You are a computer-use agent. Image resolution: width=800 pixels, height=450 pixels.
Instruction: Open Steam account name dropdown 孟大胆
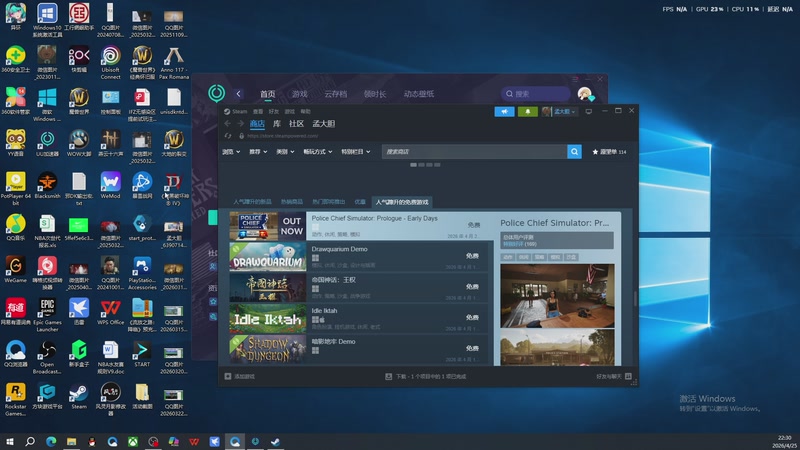pos(565,111)
